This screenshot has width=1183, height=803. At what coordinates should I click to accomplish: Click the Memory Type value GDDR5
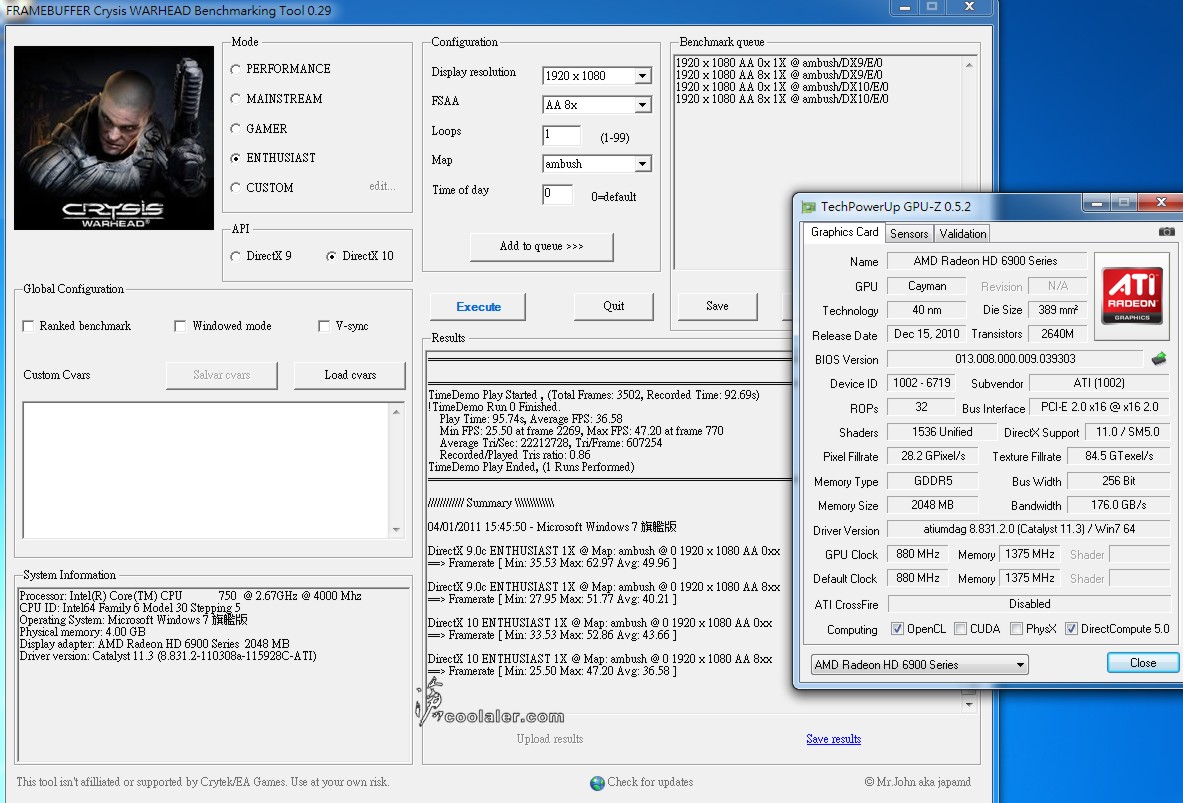pos(933,481)
